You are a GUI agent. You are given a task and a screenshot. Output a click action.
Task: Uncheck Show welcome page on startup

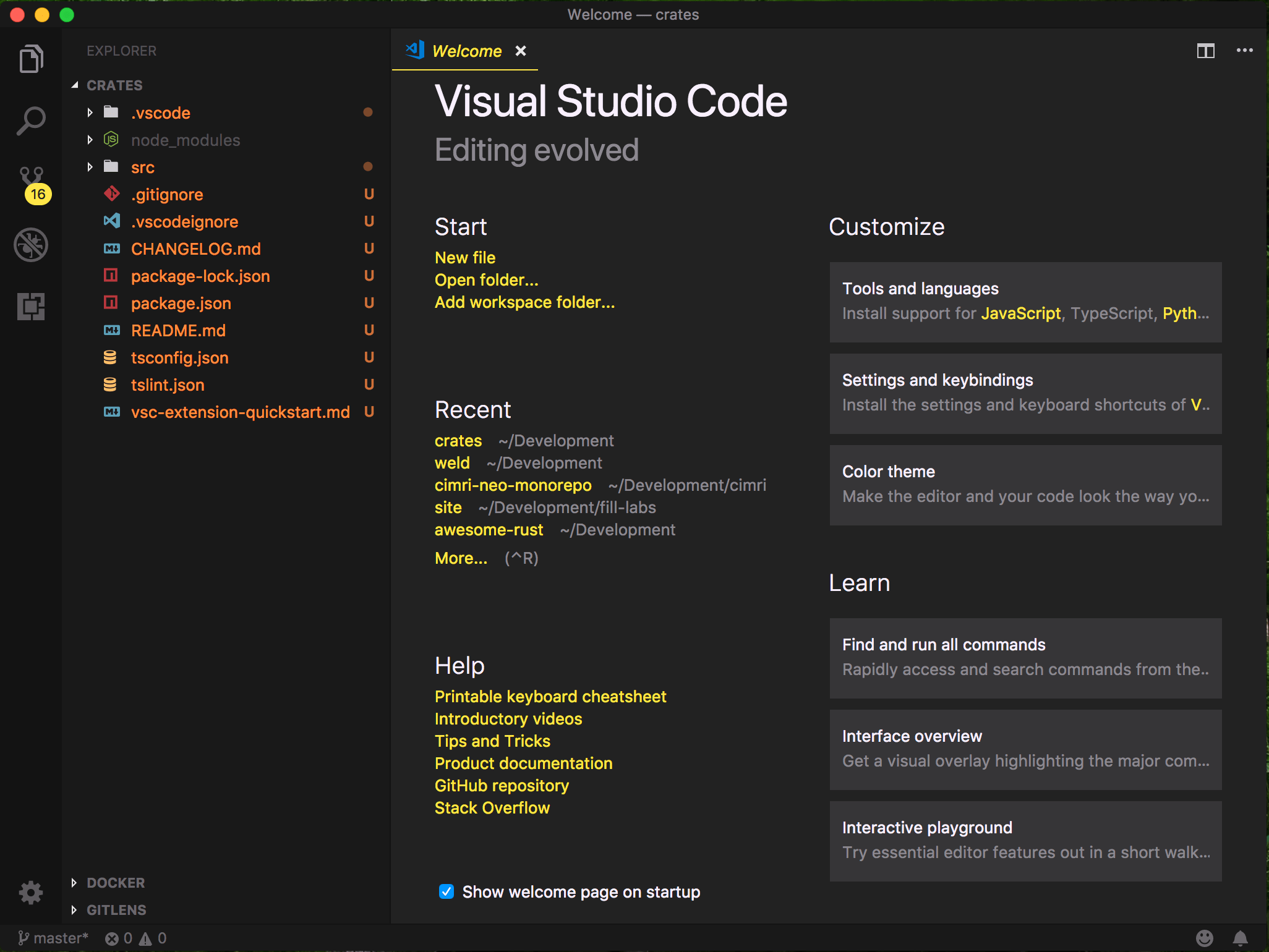[446, 891]
